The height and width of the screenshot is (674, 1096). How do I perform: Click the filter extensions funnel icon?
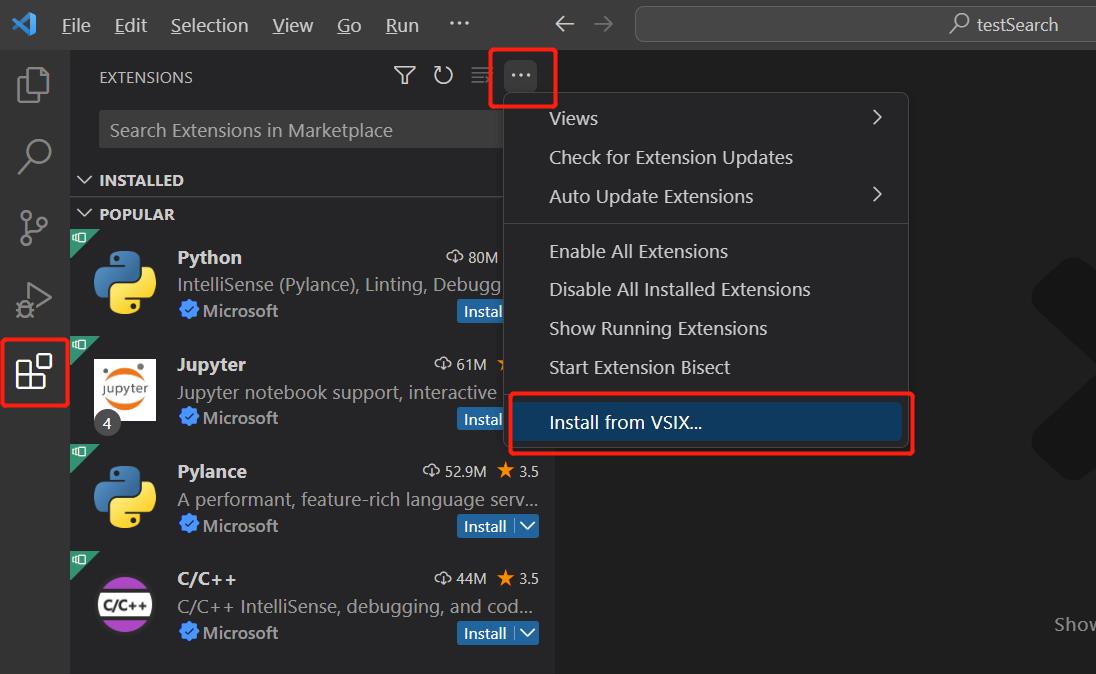click(405, 75)
